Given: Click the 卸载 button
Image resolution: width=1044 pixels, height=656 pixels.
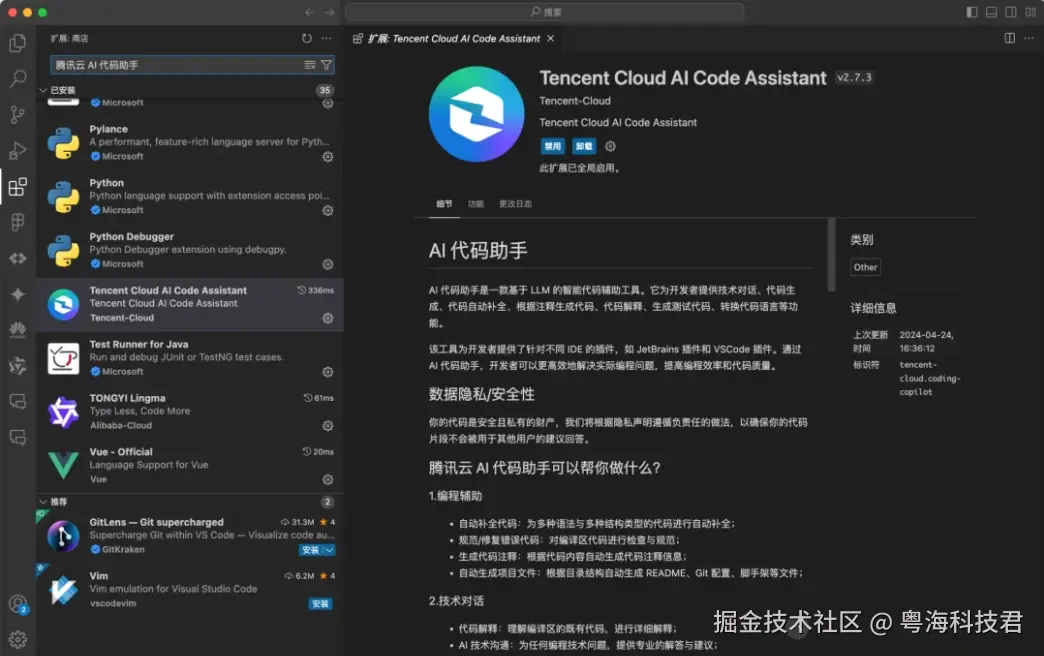Looking at the screenshot, I should pyautogui.click(x=584, y=146).
